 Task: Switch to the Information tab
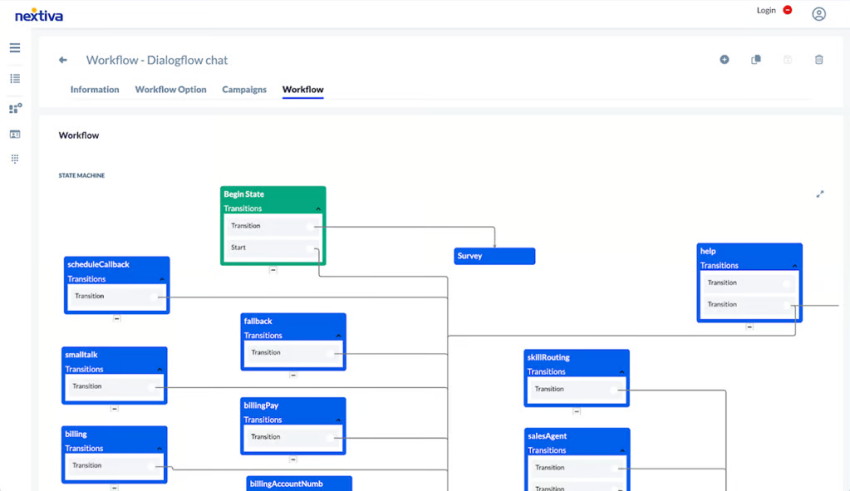(94, 89)
